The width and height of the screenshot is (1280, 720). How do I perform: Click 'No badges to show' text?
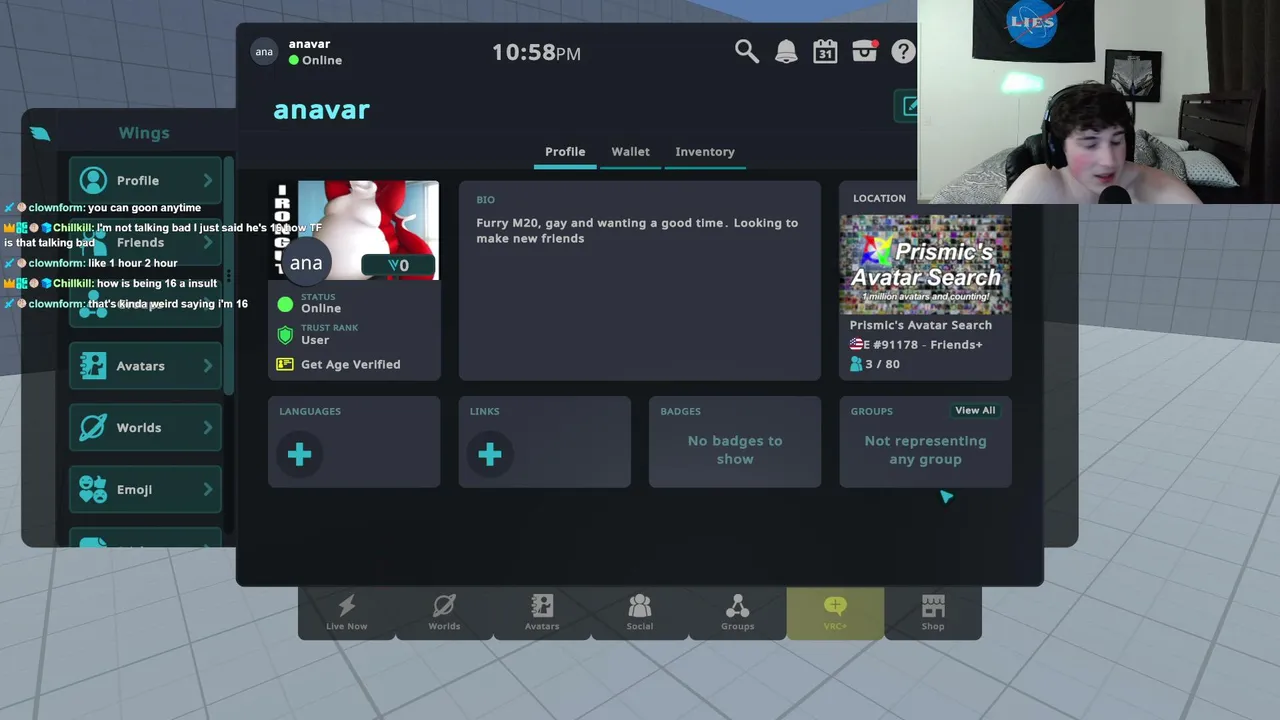(735, 450)
